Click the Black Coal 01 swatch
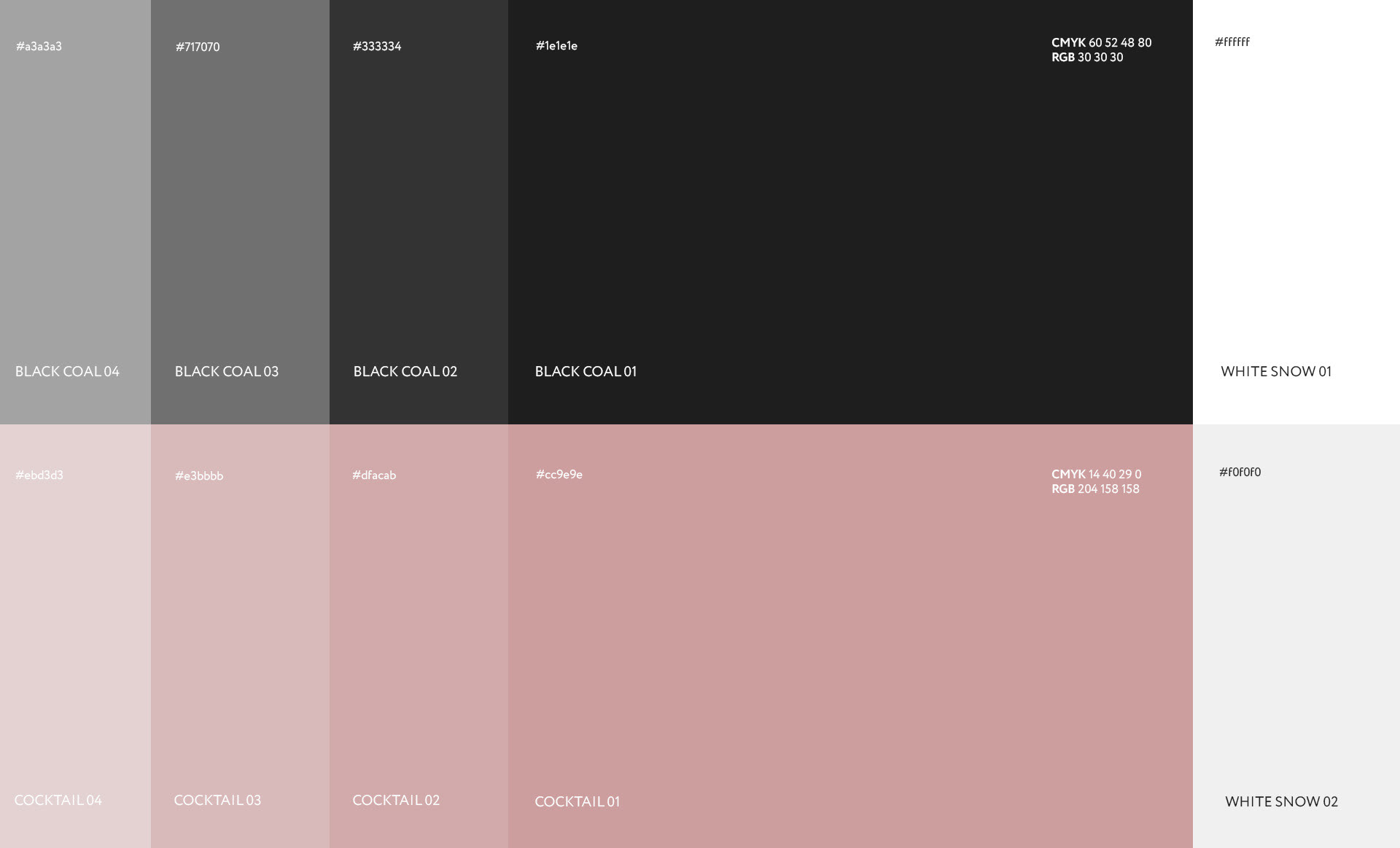 click(x=849, y=211)
